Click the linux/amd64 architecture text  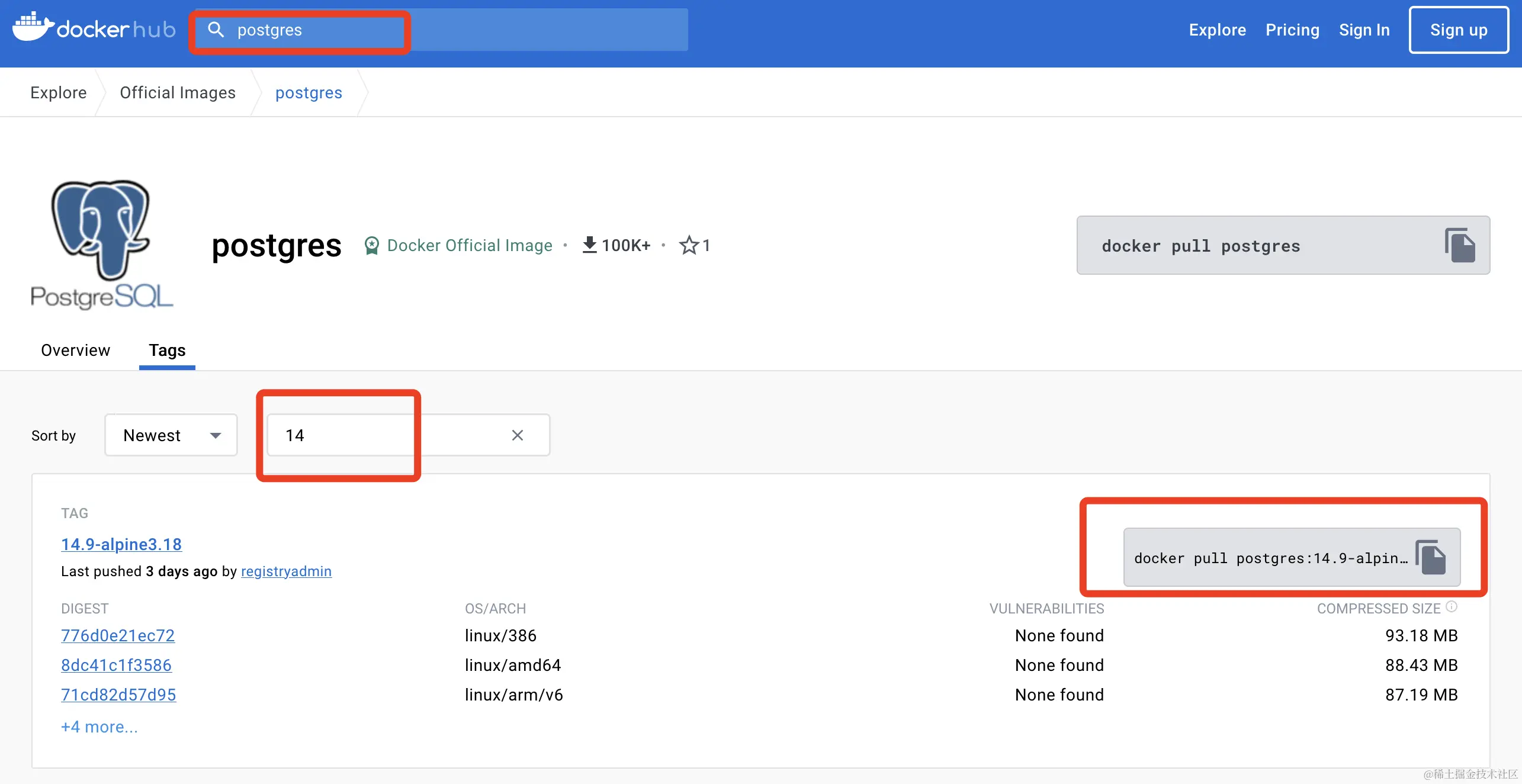tap(513, 665)
